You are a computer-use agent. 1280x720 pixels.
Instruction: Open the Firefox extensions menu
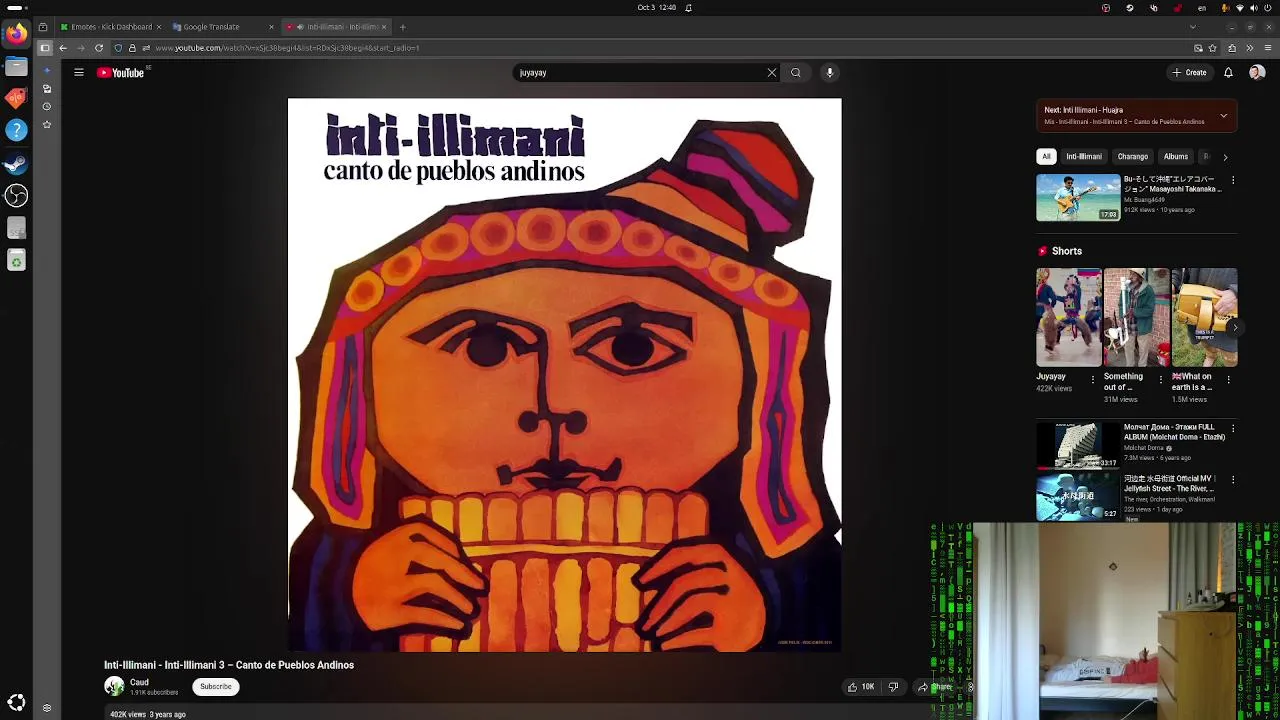(x=1232, y=48)
